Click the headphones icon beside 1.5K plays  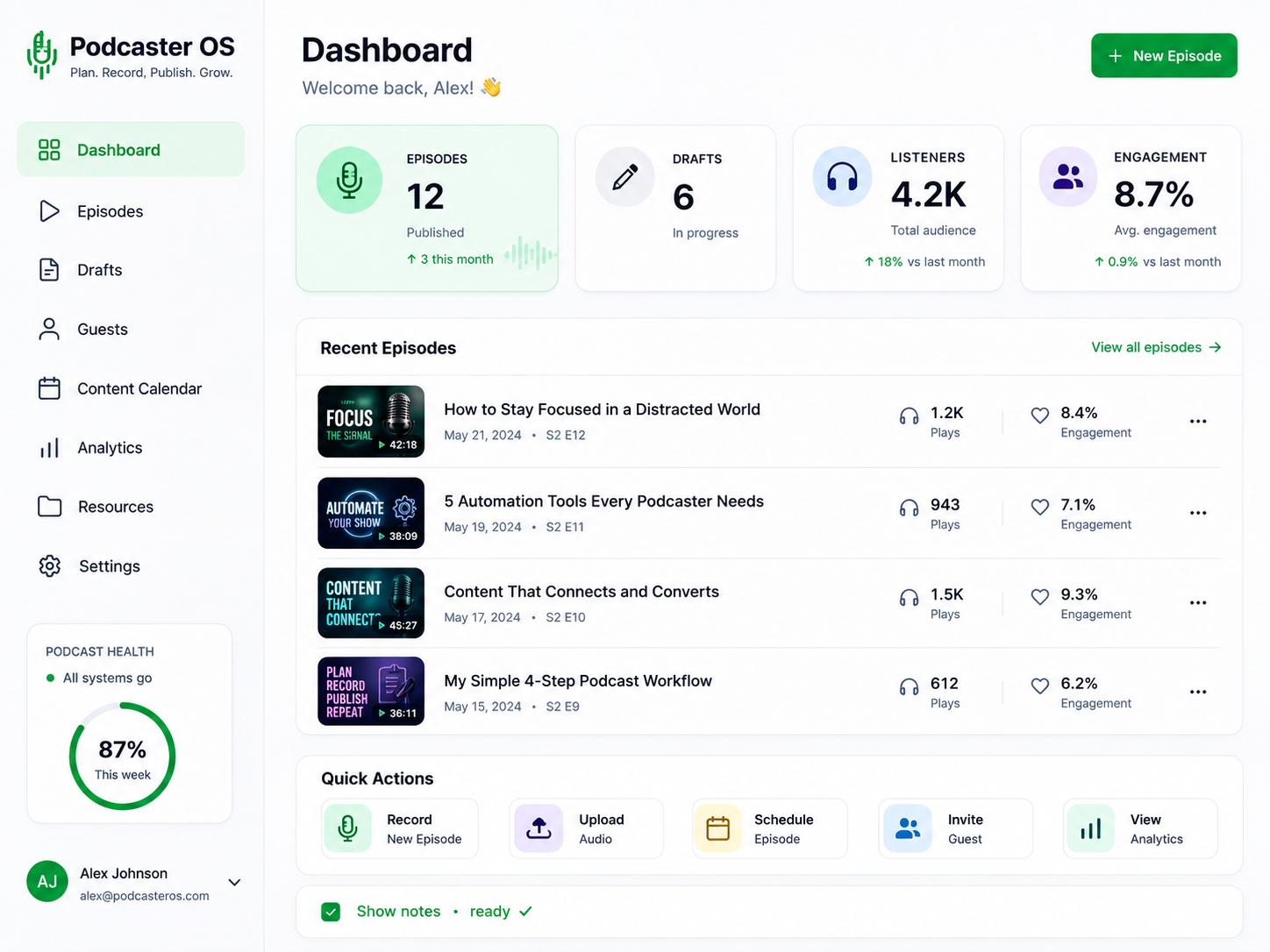909,598
